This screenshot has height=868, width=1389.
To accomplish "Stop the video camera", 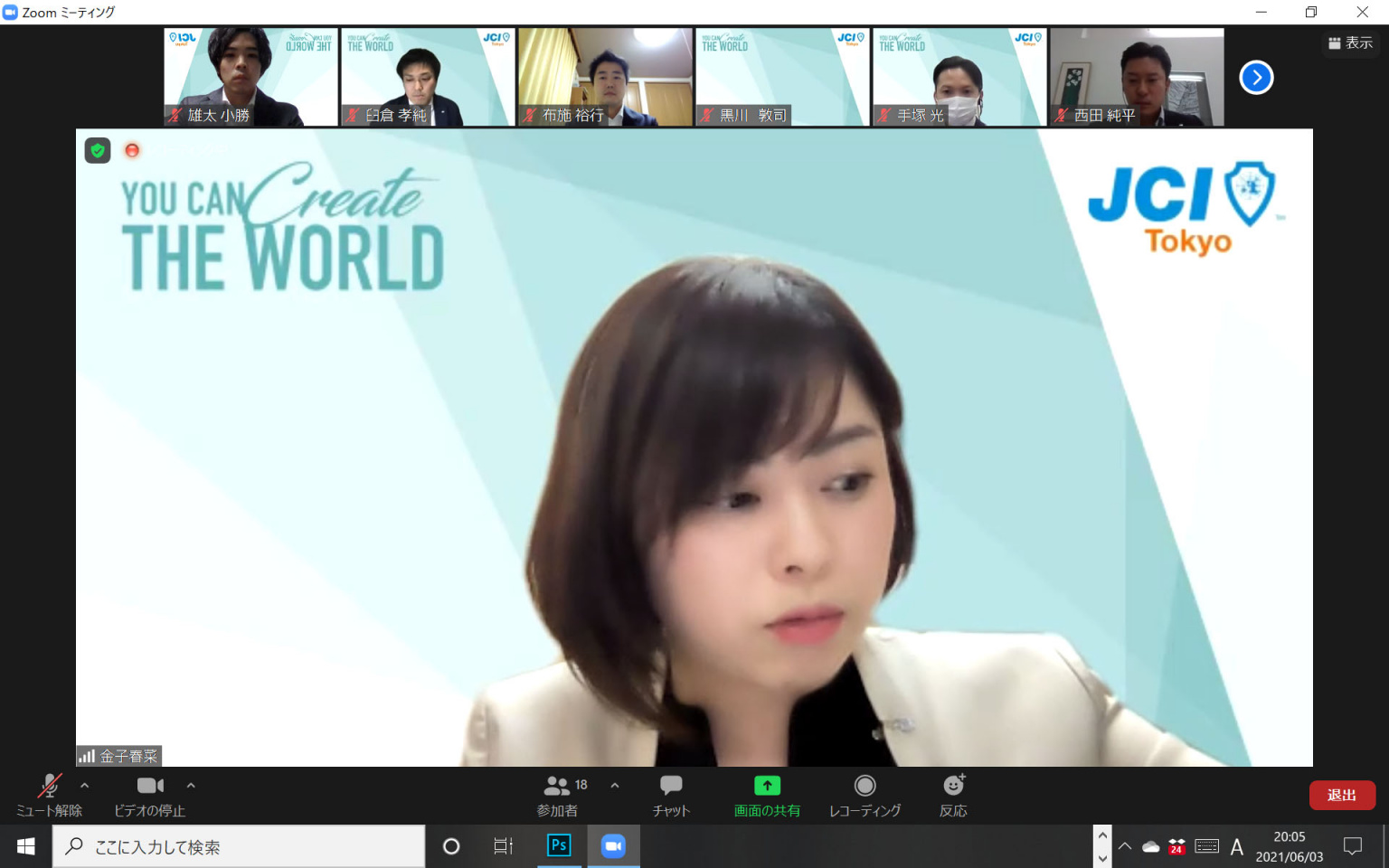I will 150,786.
